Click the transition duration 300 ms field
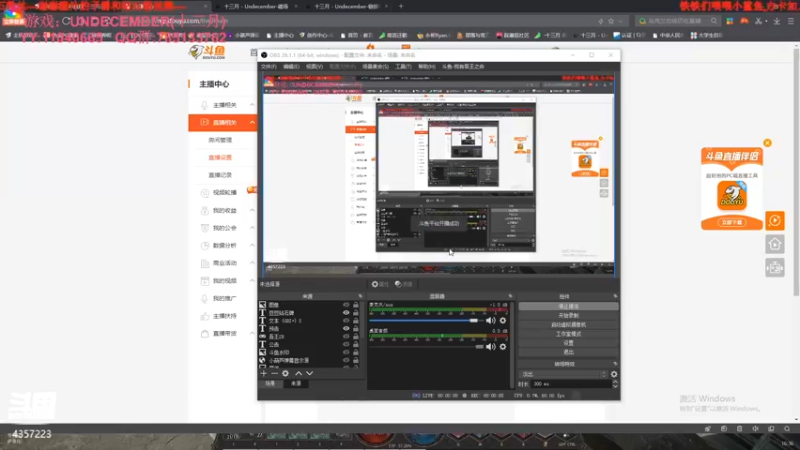Image resolution: width=800 pixels, height=450 pixels. (571, 384)
